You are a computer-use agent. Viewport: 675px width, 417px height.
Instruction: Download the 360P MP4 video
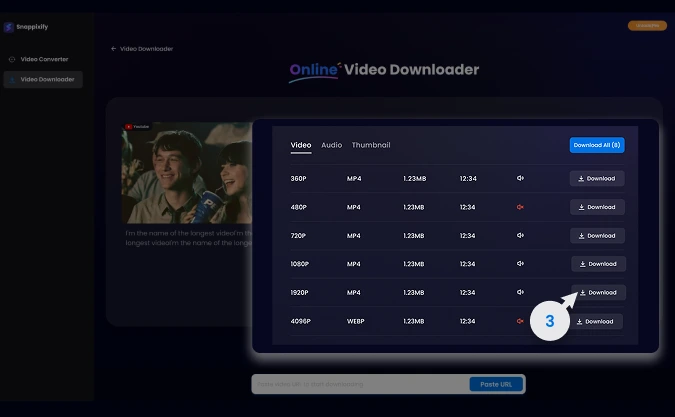pyautogui.click(x=597, y=179)
